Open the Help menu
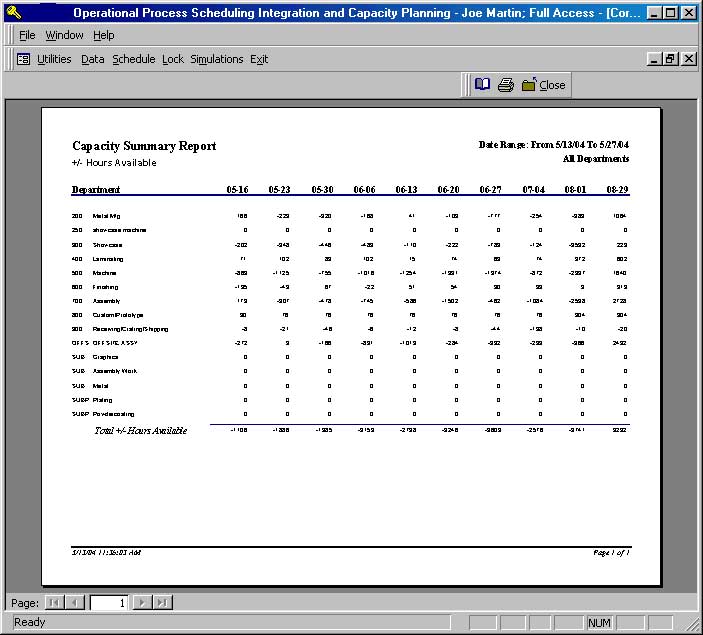The height and width of the screenshot is (635, 703). 104,35
